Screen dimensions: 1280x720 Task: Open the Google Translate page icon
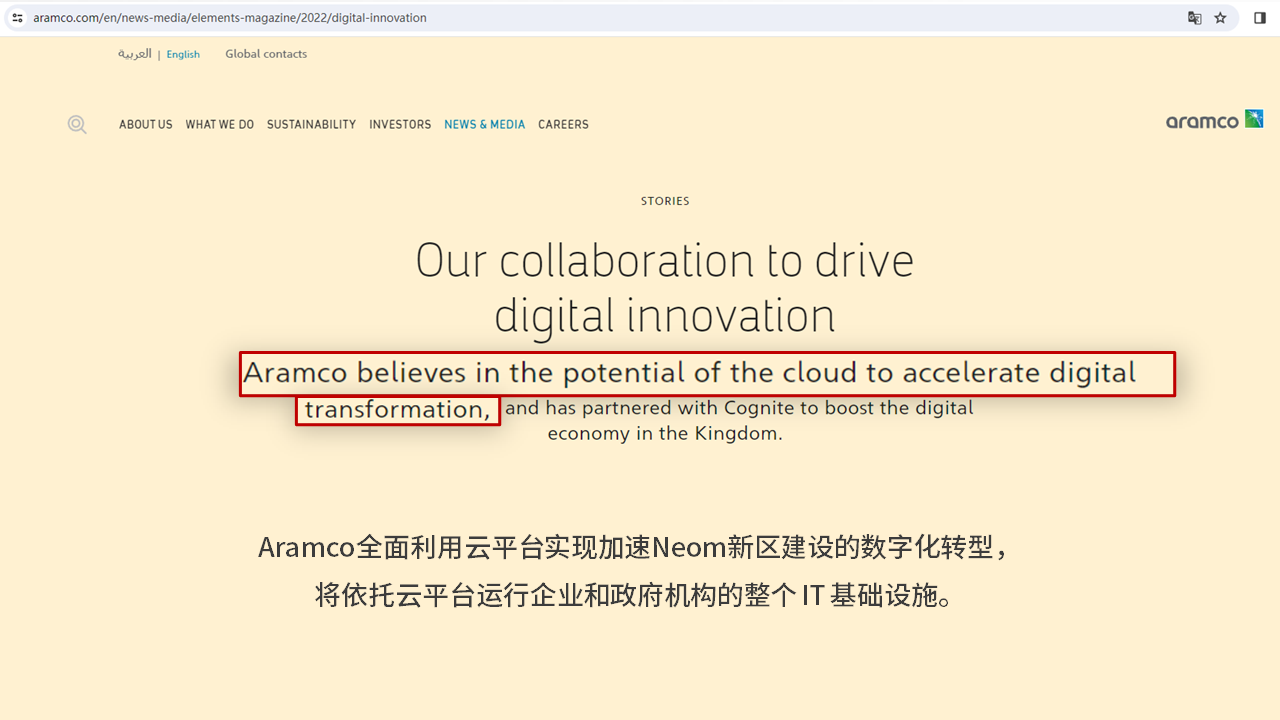point(1194,18)
